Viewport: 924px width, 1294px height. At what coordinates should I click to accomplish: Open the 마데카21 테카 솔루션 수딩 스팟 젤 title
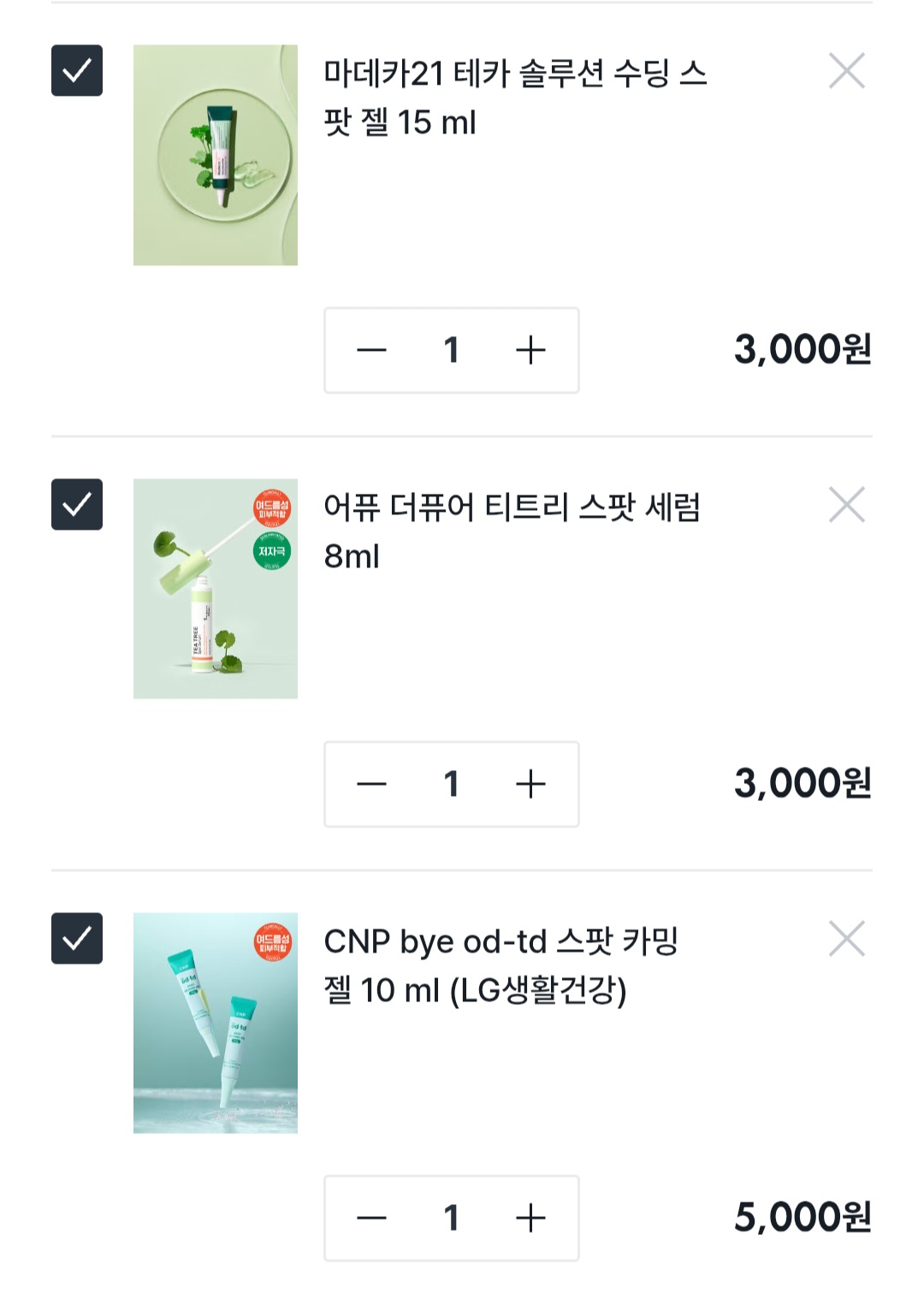click(514, 98)
